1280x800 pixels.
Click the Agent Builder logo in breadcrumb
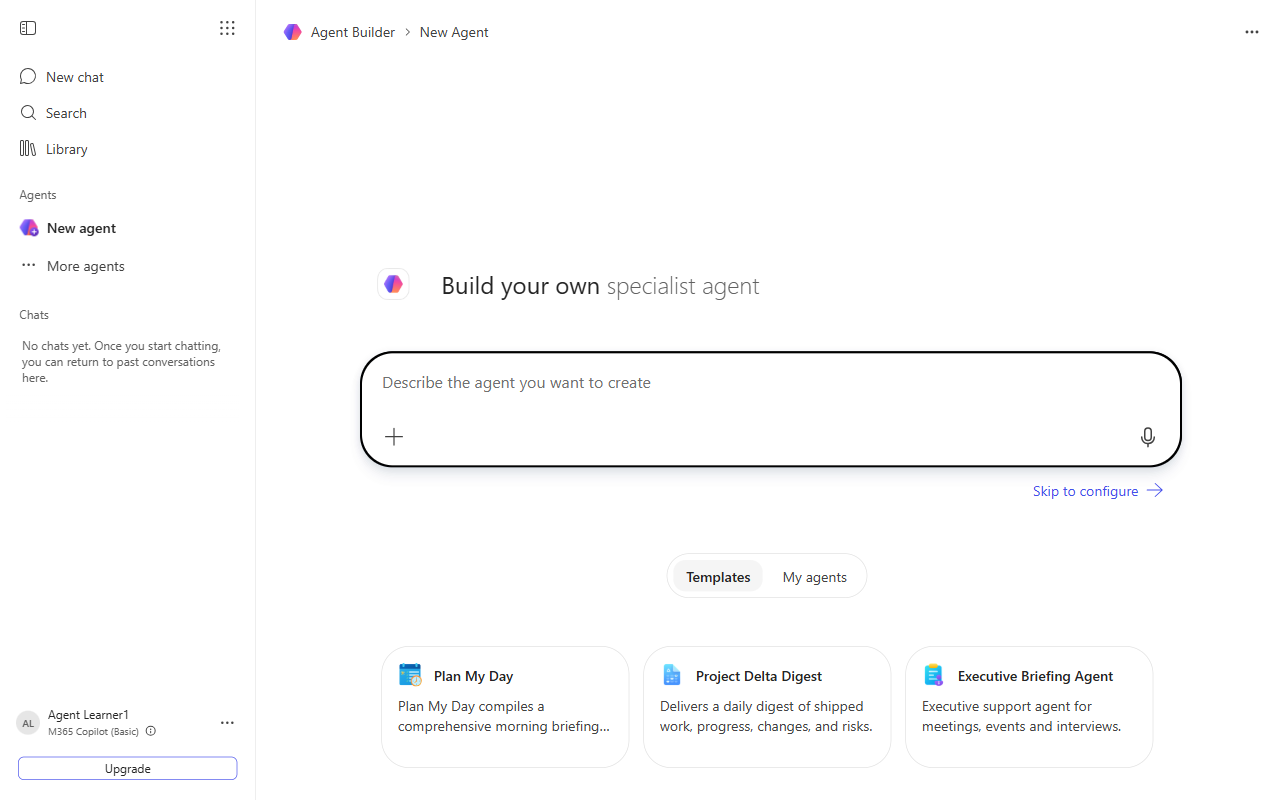292,32
